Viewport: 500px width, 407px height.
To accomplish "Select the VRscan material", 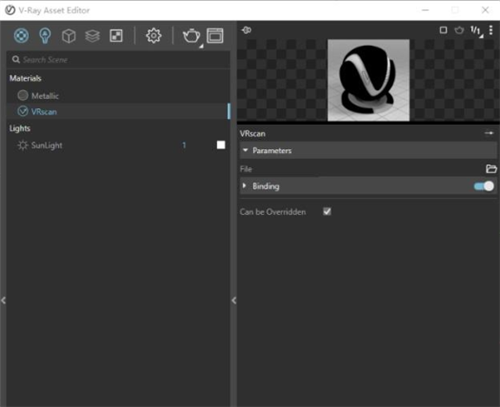I will pyautogui.click(x=118, y=111).
